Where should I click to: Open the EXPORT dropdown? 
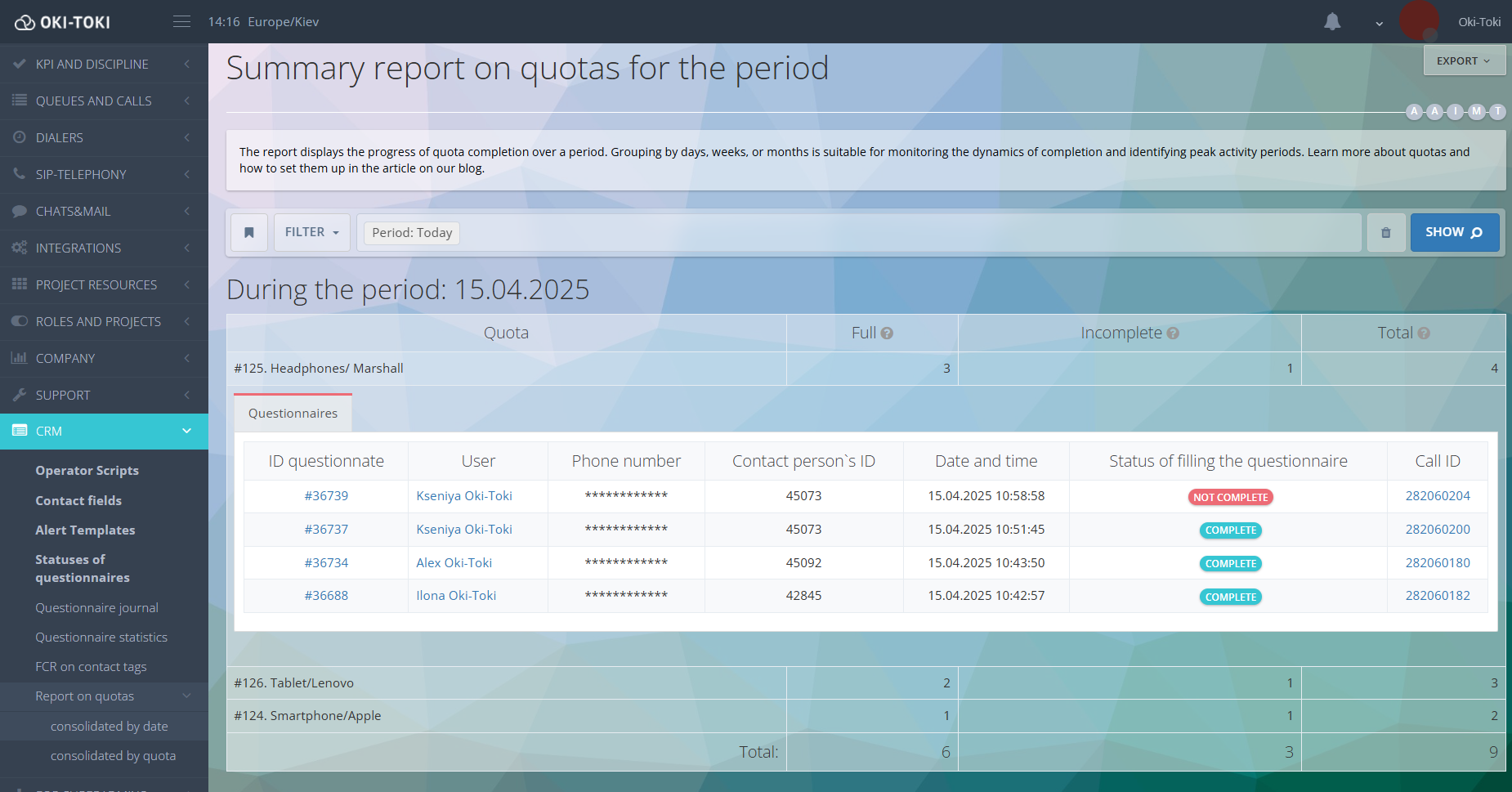pyautogui.click(x=1463, y=61)
